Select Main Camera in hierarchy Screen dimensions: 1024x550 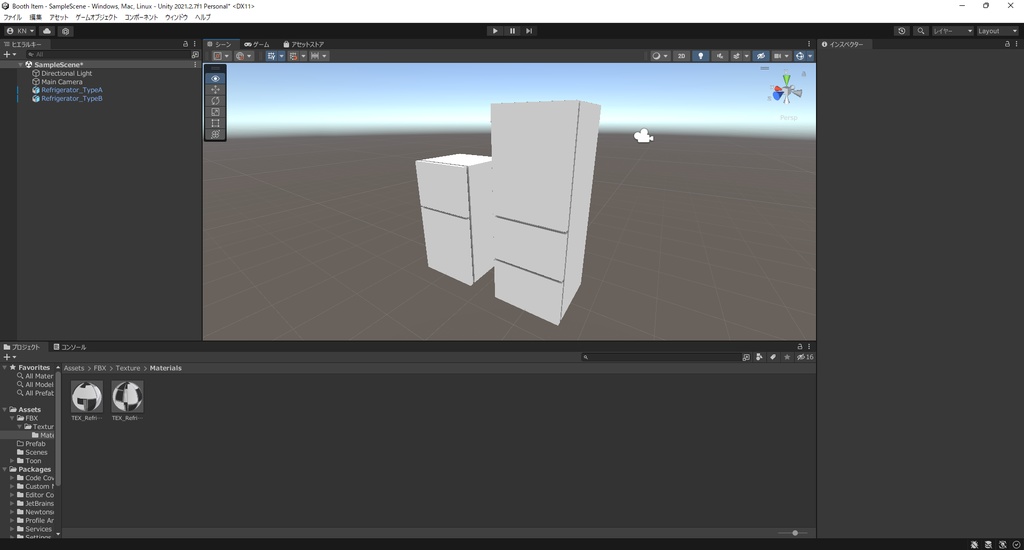click(62, 82)
